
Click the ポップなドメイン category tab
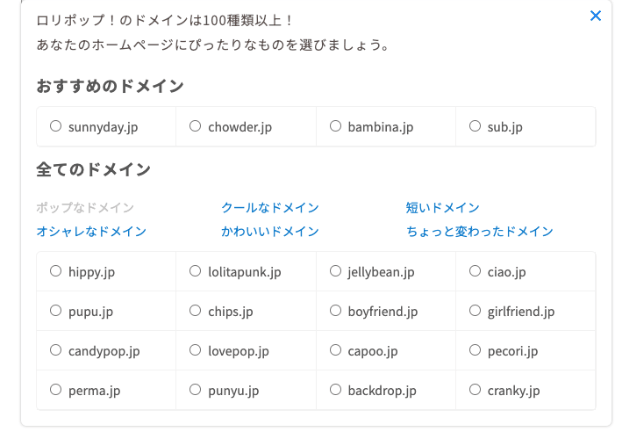[85, 208]
